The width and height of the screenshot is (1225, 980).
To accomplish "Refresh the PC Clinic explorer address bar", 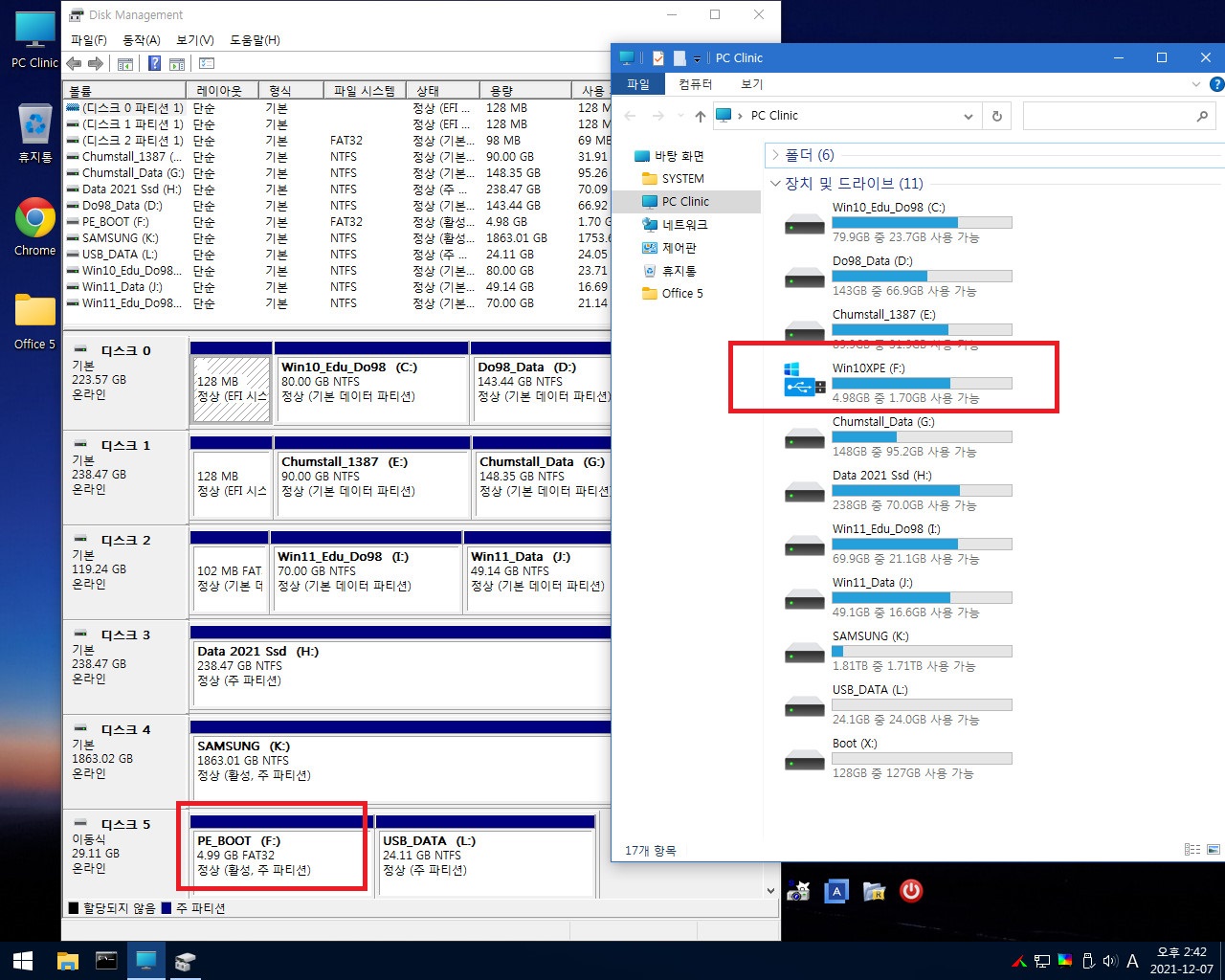I will click(996, 116).
